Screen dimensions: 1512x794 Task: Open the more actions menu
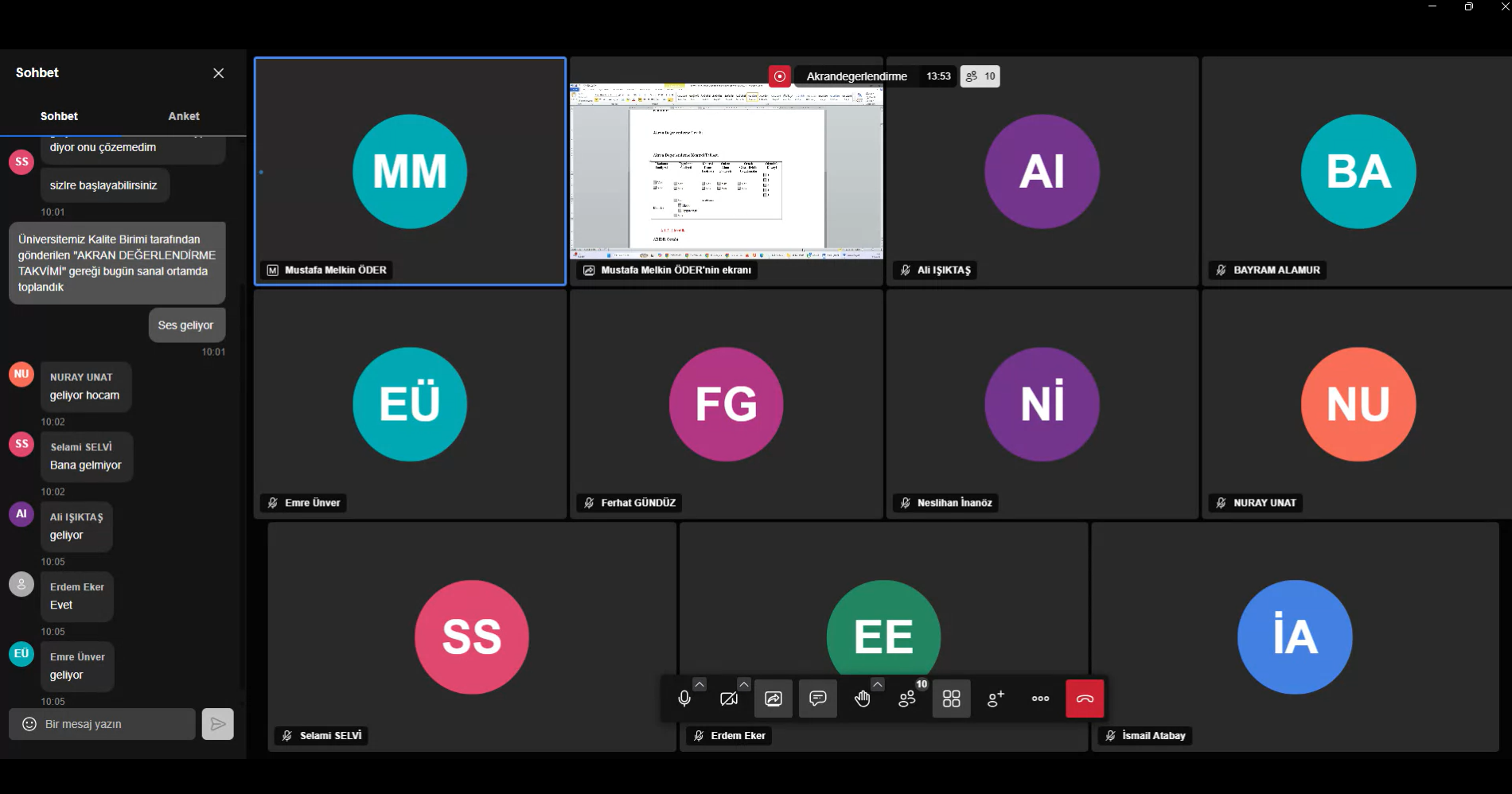pos(1041,699)
